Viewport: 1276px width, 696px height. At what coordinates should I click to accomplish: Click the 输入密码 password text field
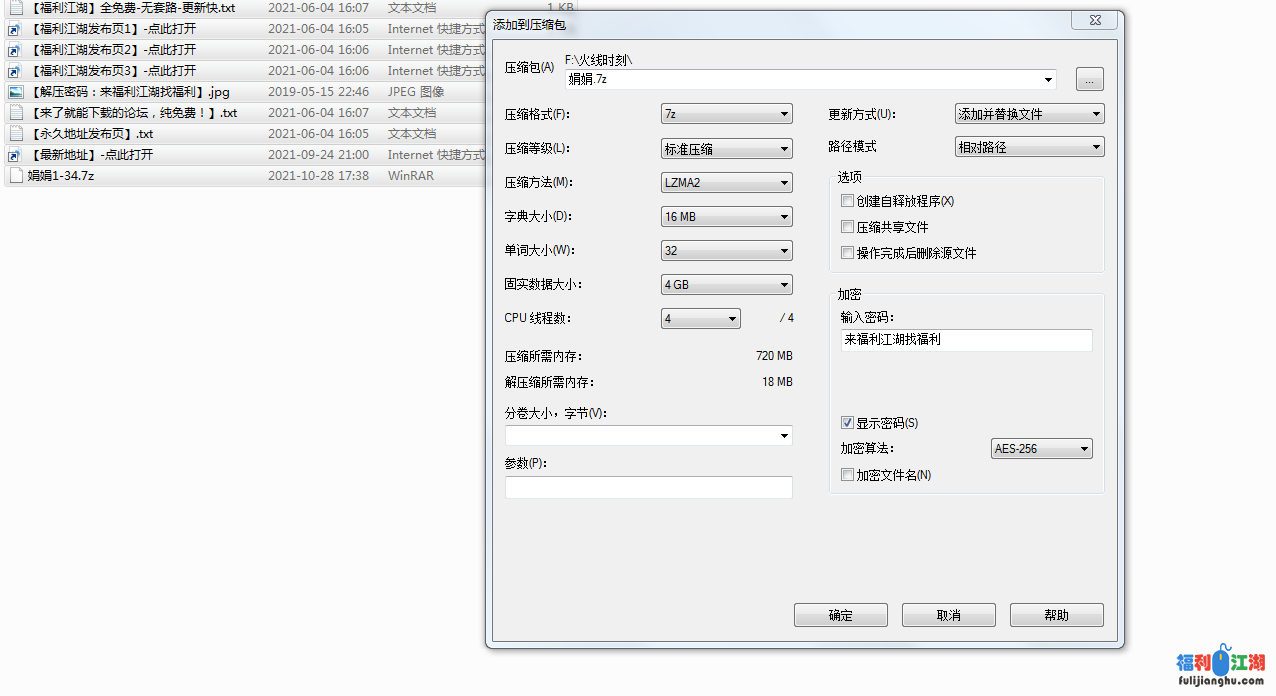click(x=966, y=340)
